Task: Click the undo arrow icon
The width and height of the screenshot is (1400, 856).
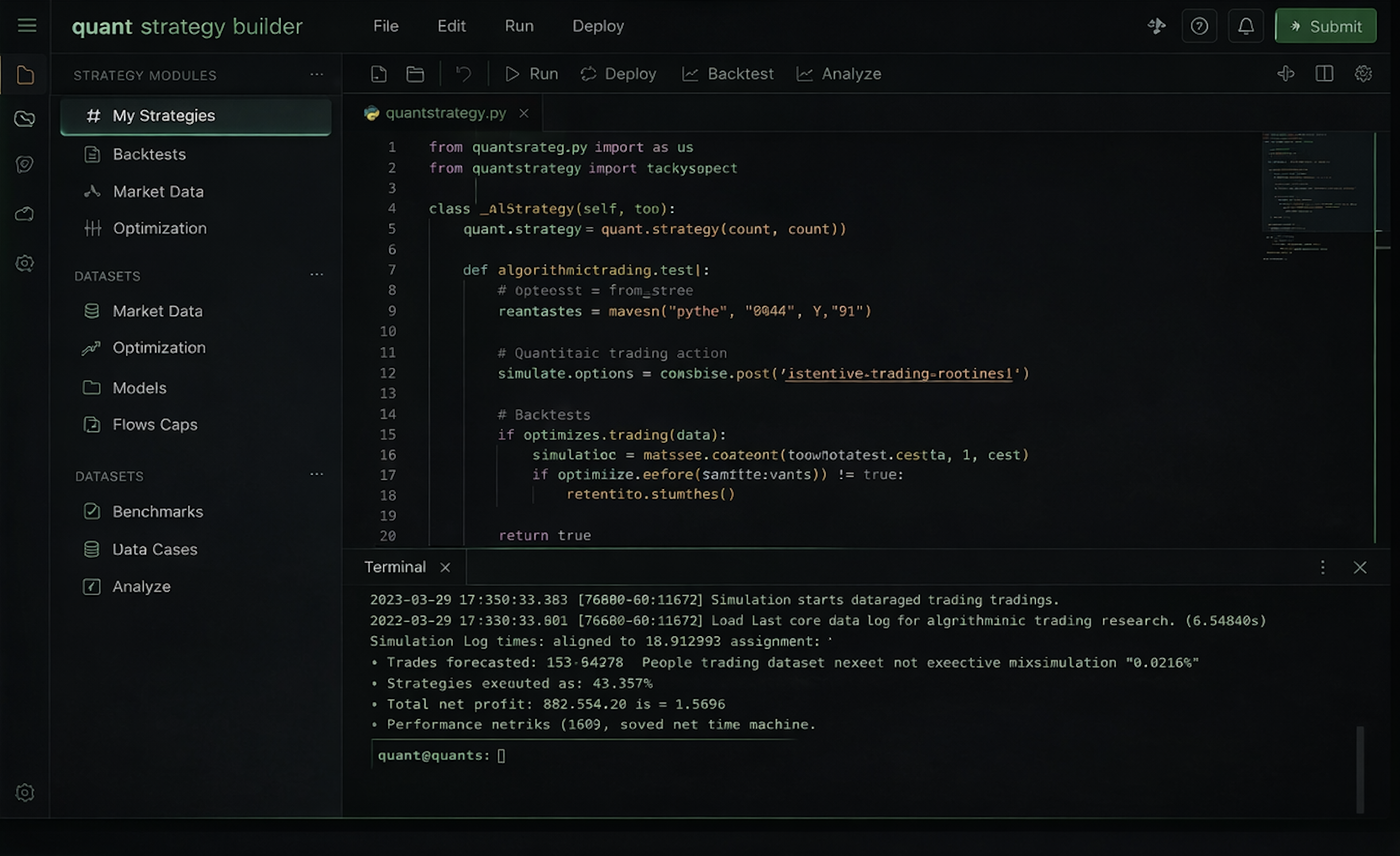Action: click(x=463, y=74)
